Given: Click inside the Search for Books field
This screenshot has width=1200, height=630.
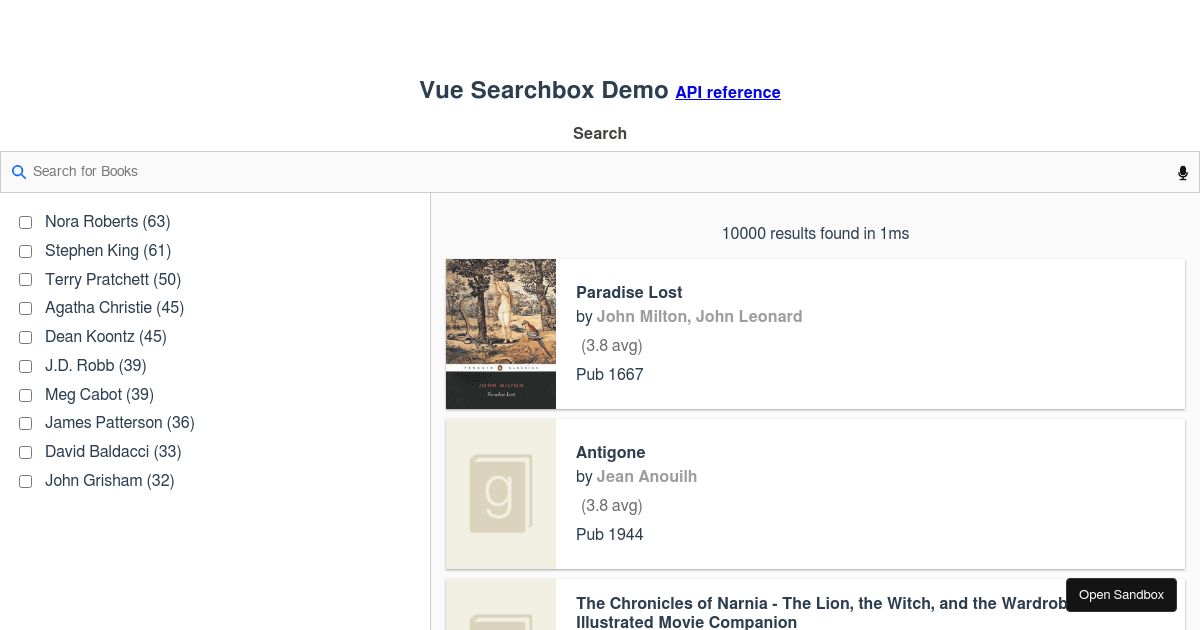Looking at the screenshot, I should point(300,171).
